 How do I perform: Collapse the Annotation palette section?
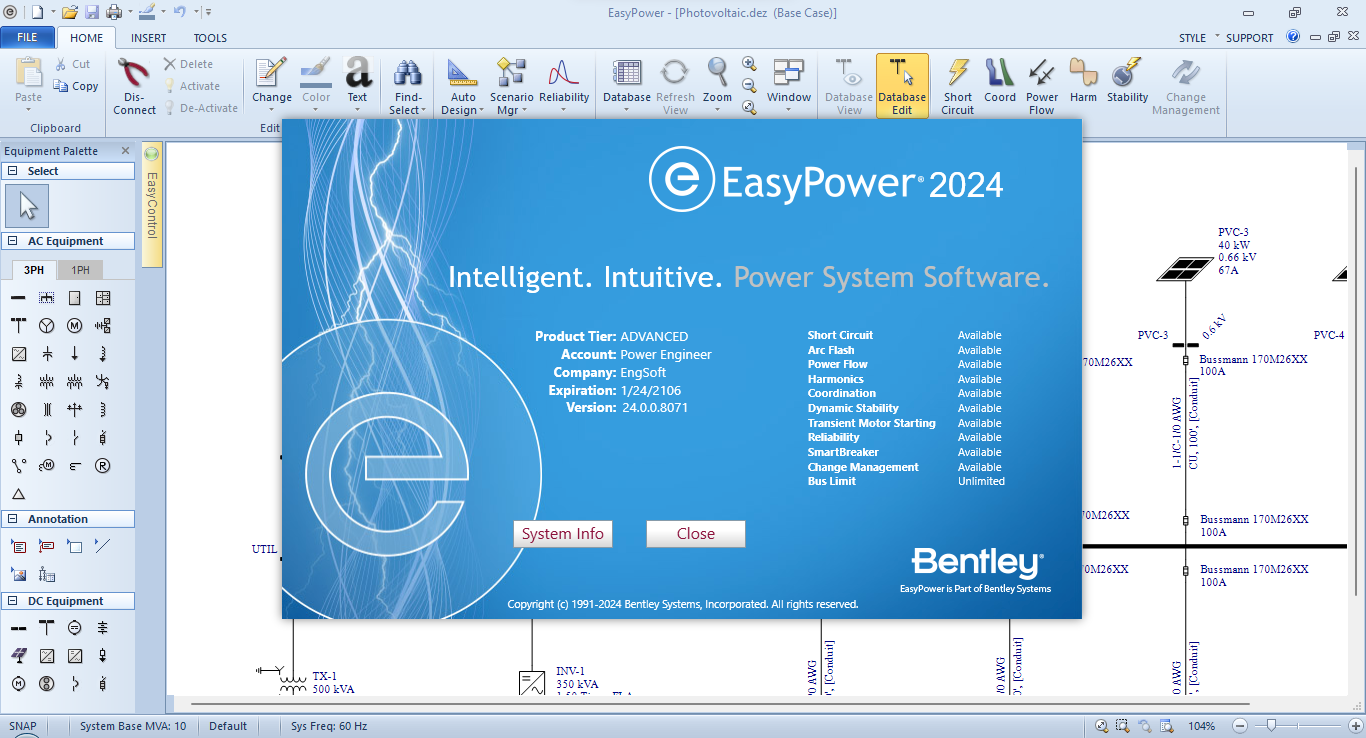pyautogui.click(x=13, y=519)
